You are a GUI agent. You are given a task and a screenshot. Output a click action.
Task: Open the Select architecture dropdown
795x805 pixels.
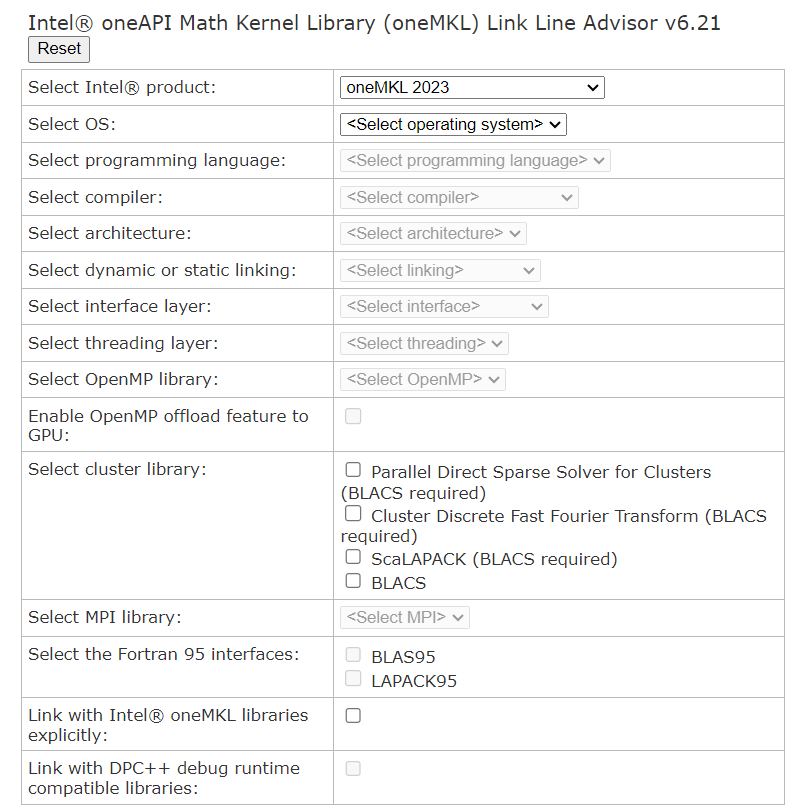tap(433, 233)
